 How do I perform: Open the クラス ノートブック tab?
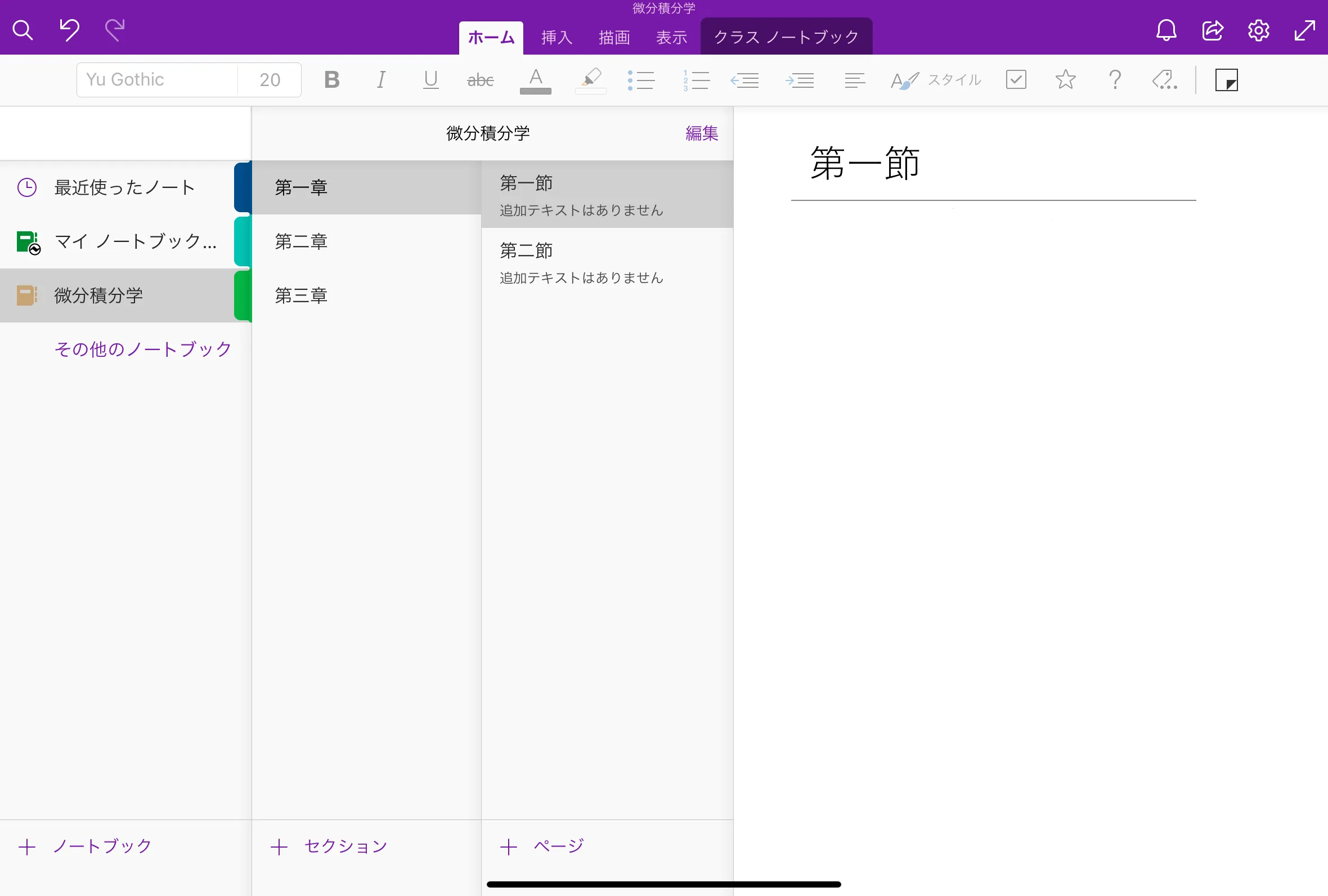click(x=786, y=38)
